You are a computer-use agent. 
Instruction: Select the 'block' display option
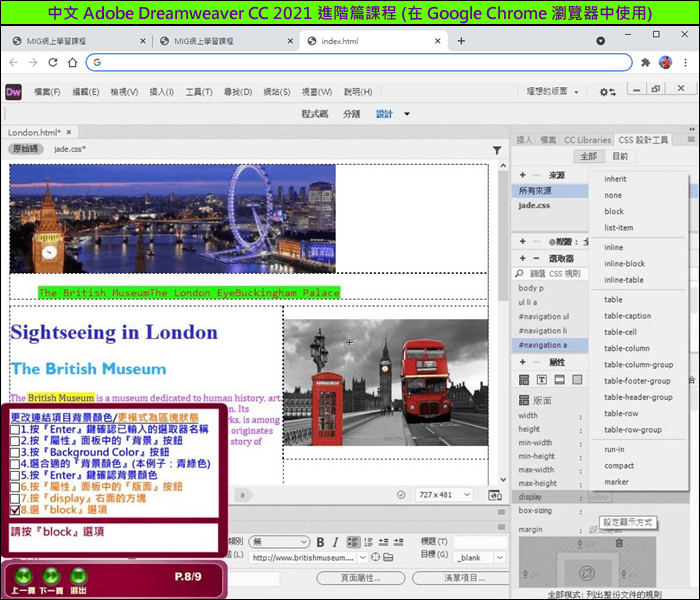[x=614, y=212]
